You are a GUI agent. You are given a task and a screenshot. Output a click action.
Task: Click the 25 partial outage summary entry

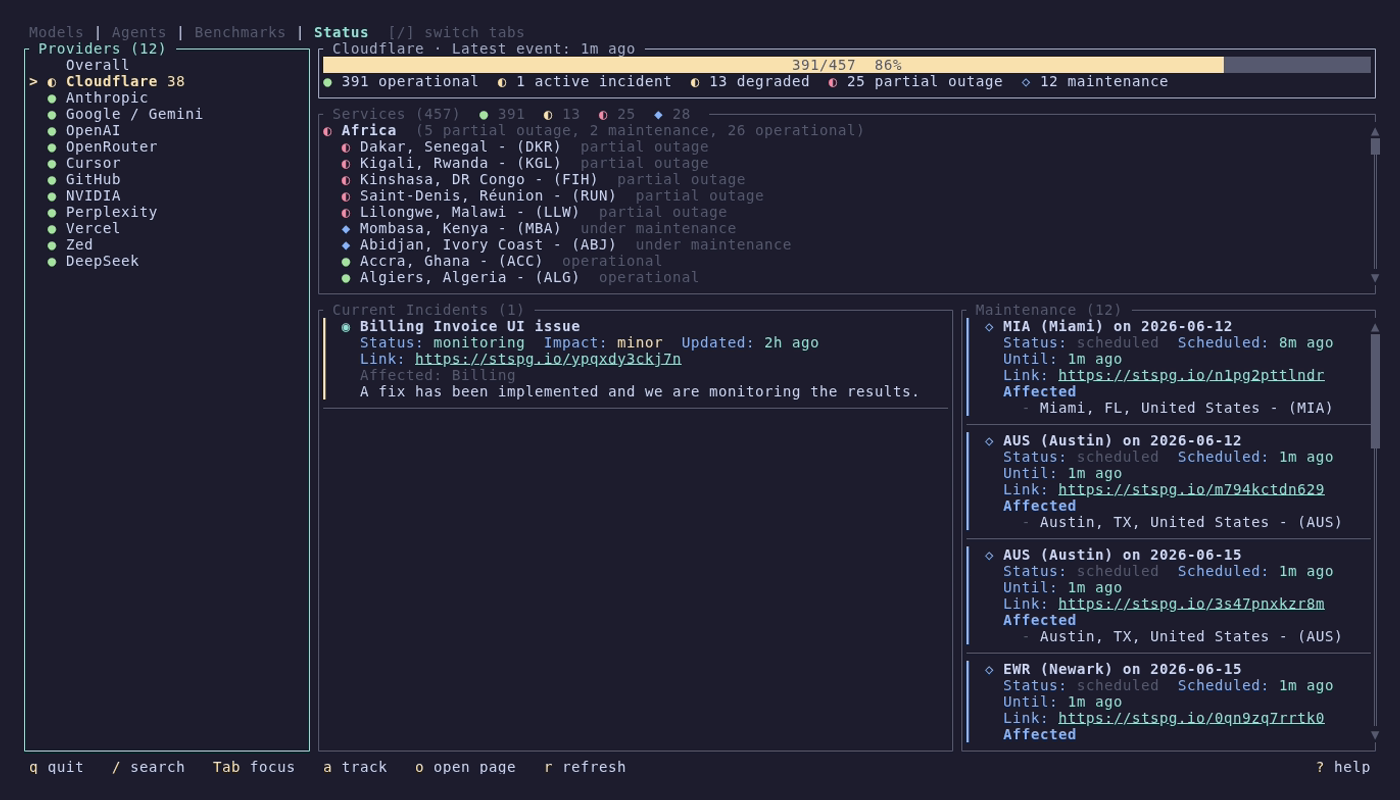(915, 81)
